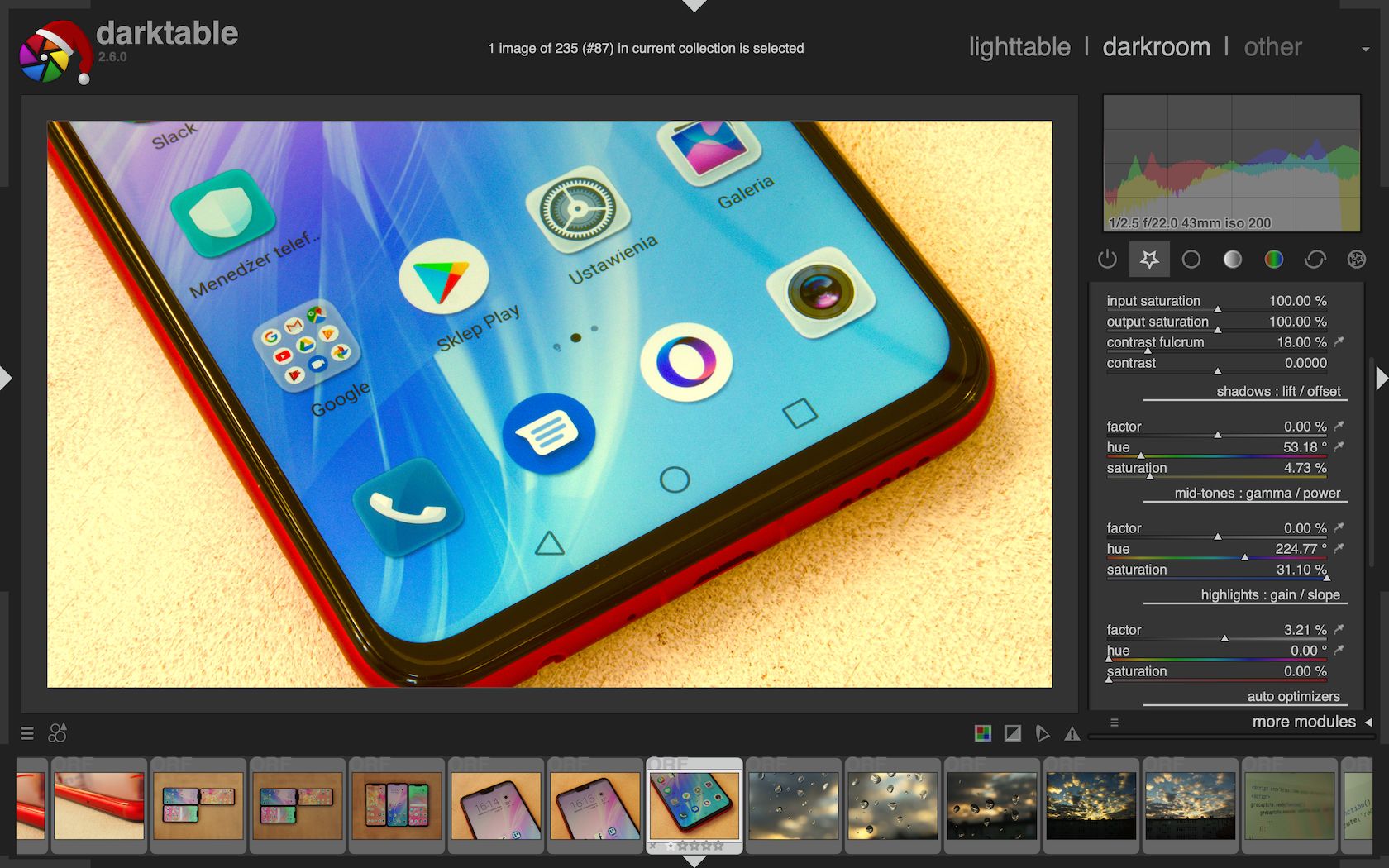Adjust the contrast slider showing 0.0000
Screen dimensions: 1389x868
click(1217, 364)
